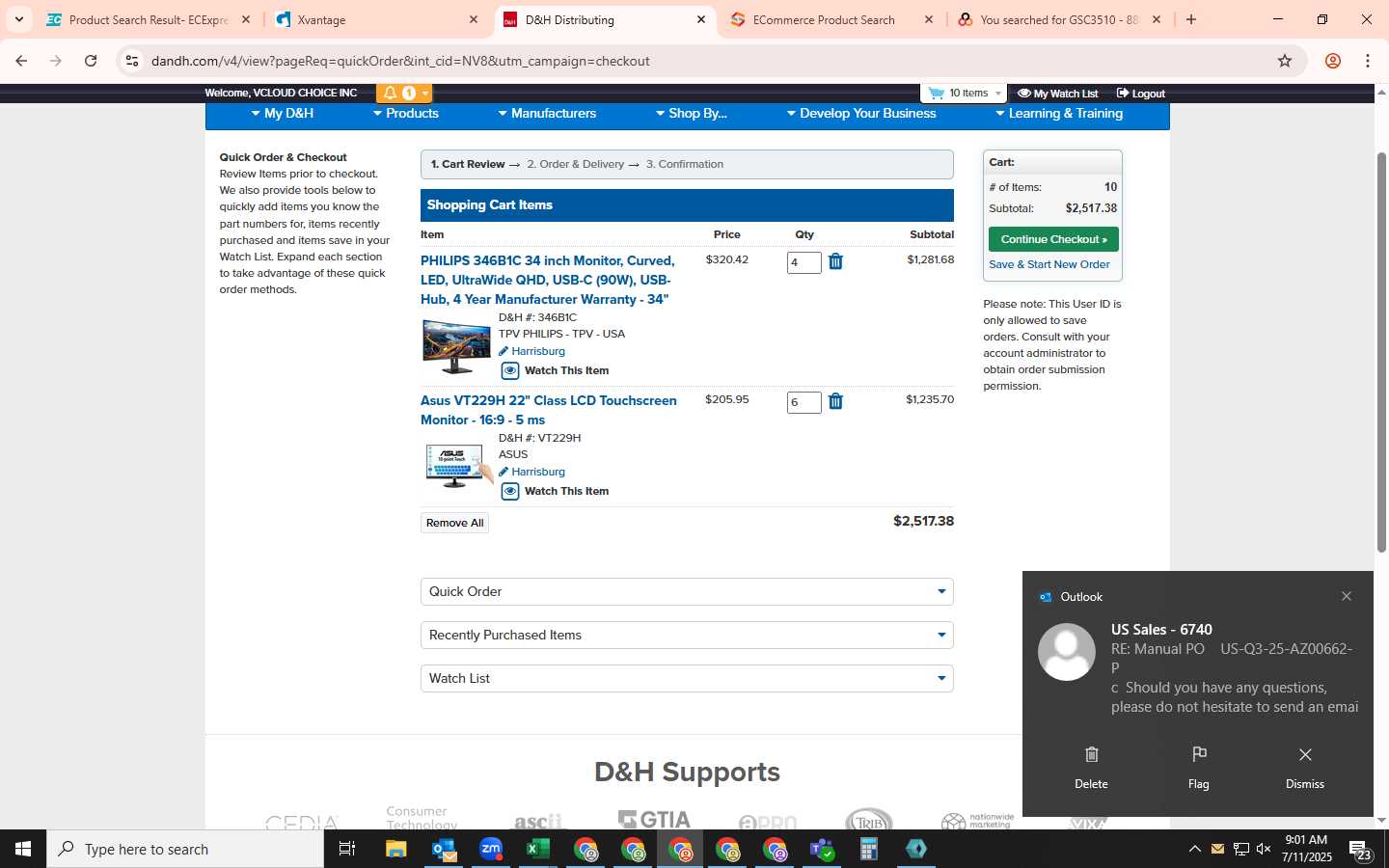Flag the Outlook email notification
This screenshot has height=868, width=1389.
1199,767
